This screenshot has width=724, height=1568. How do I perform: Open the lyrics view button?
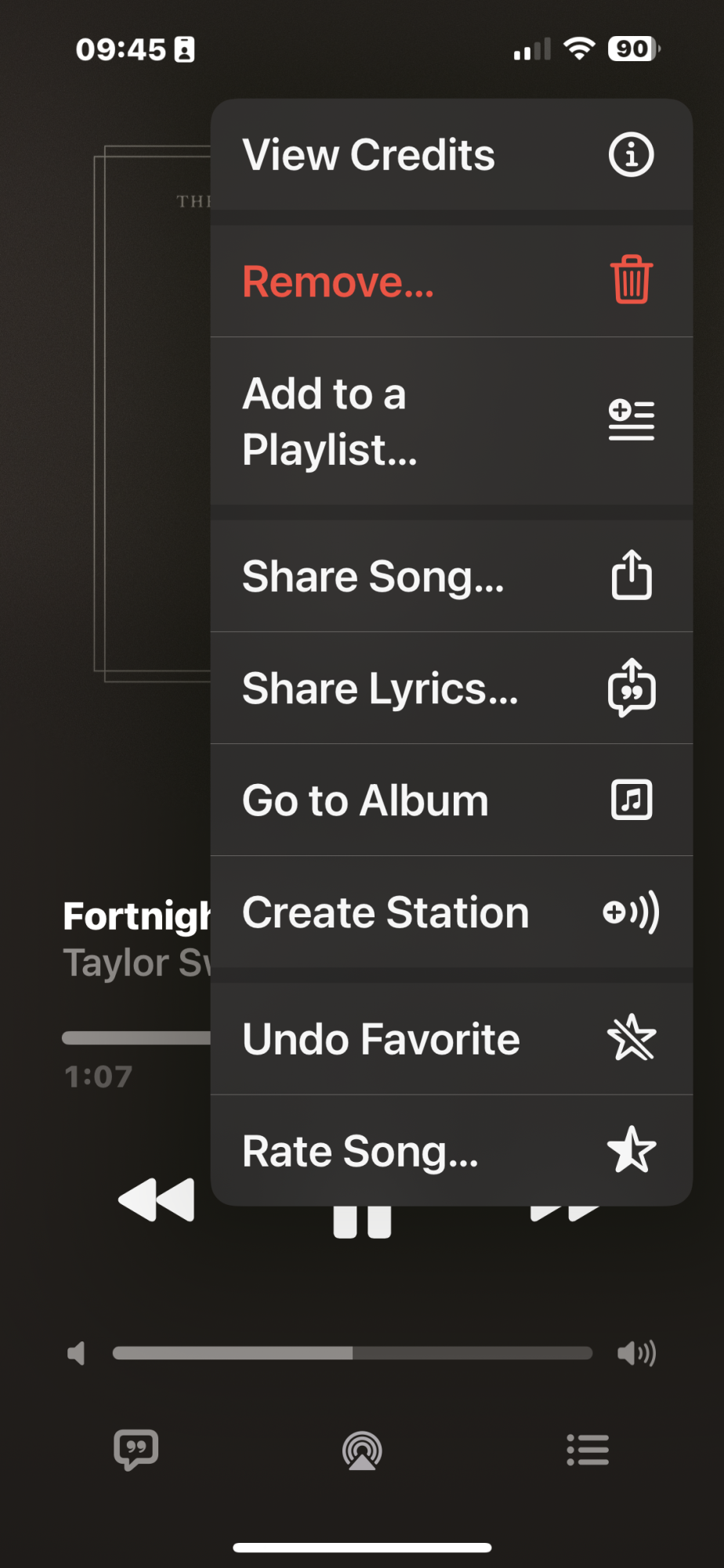pos(136,1450)
